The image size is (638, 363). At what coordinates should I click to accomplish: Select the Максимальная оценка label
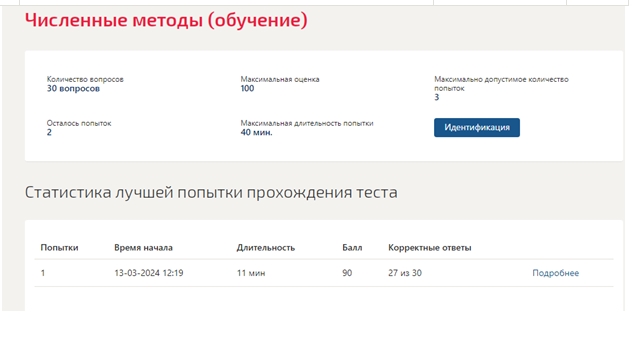(280, 79)
